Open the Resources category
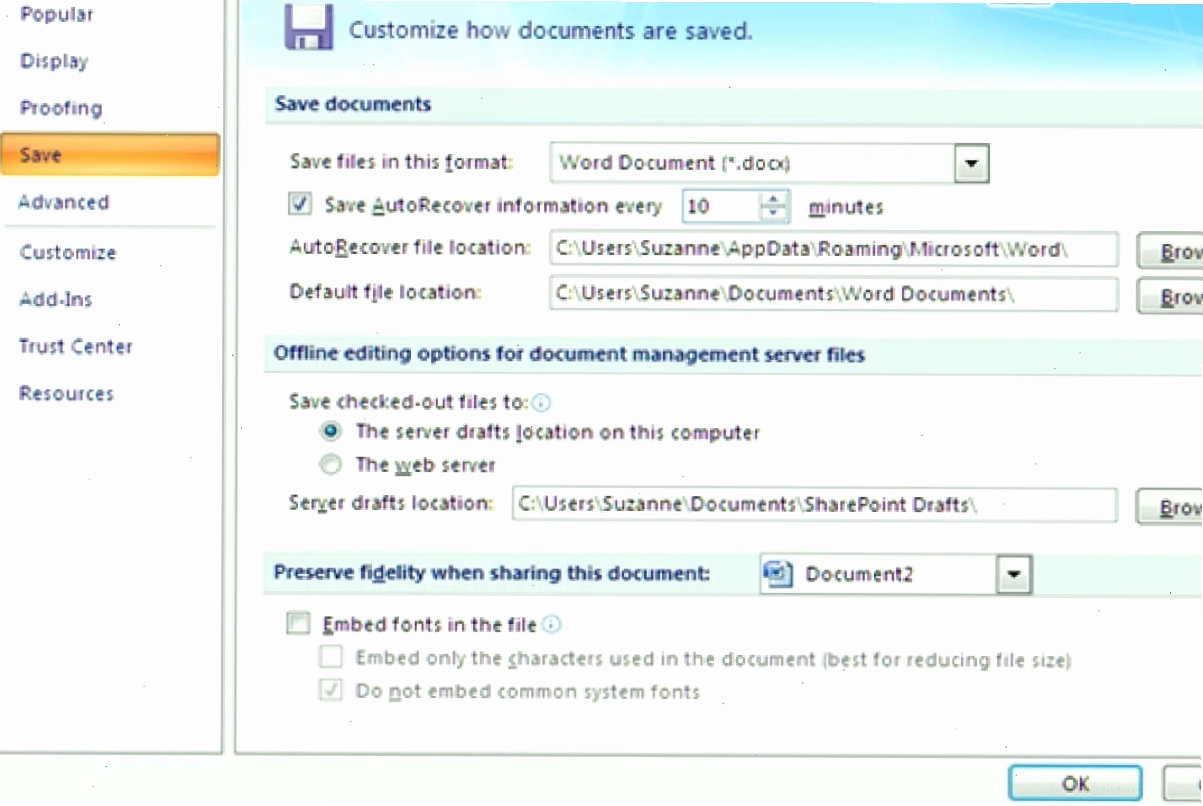 tap(66, 394)
